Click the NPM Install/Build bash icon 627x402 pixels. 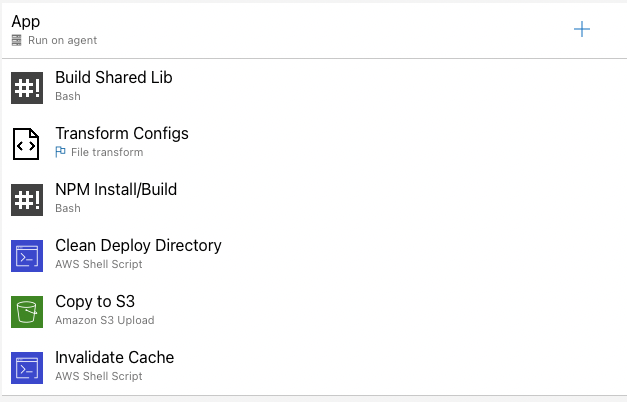coord(27,200)
